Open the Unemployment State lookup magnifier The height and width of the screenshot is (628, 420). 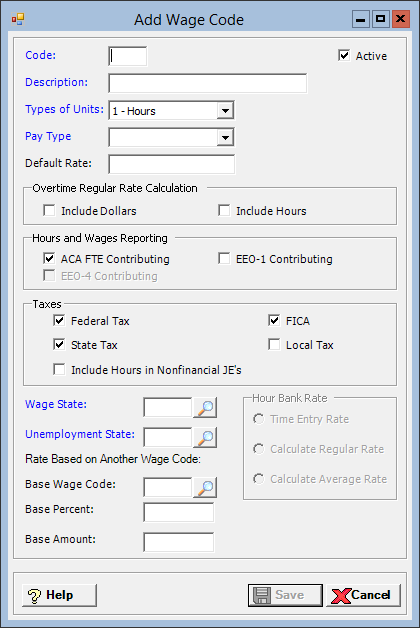point(205,437)
